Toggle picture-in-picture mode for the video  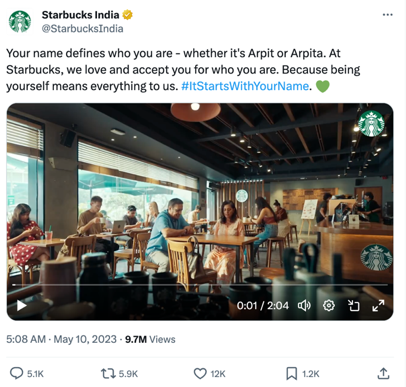tap(353, 305)
